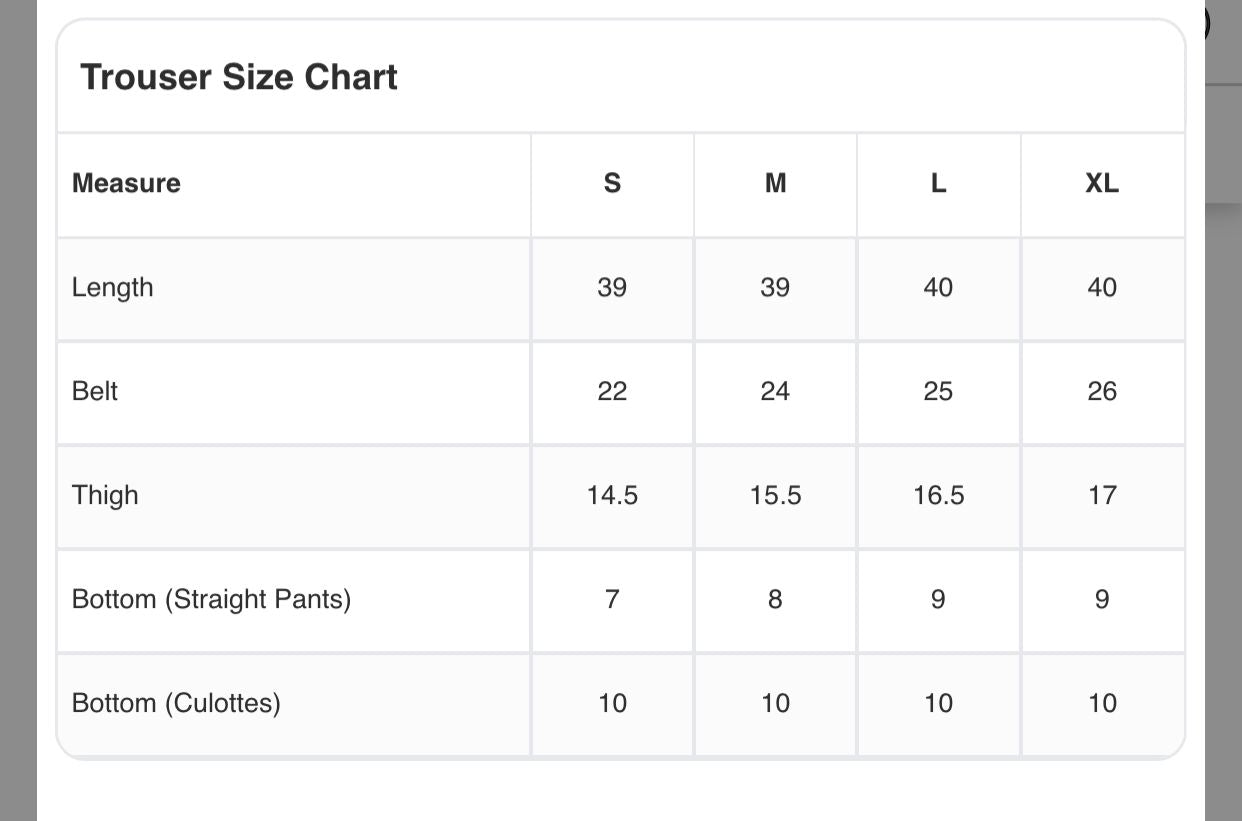Click the Thigh value 16.5 cell

tap(938, 495)
